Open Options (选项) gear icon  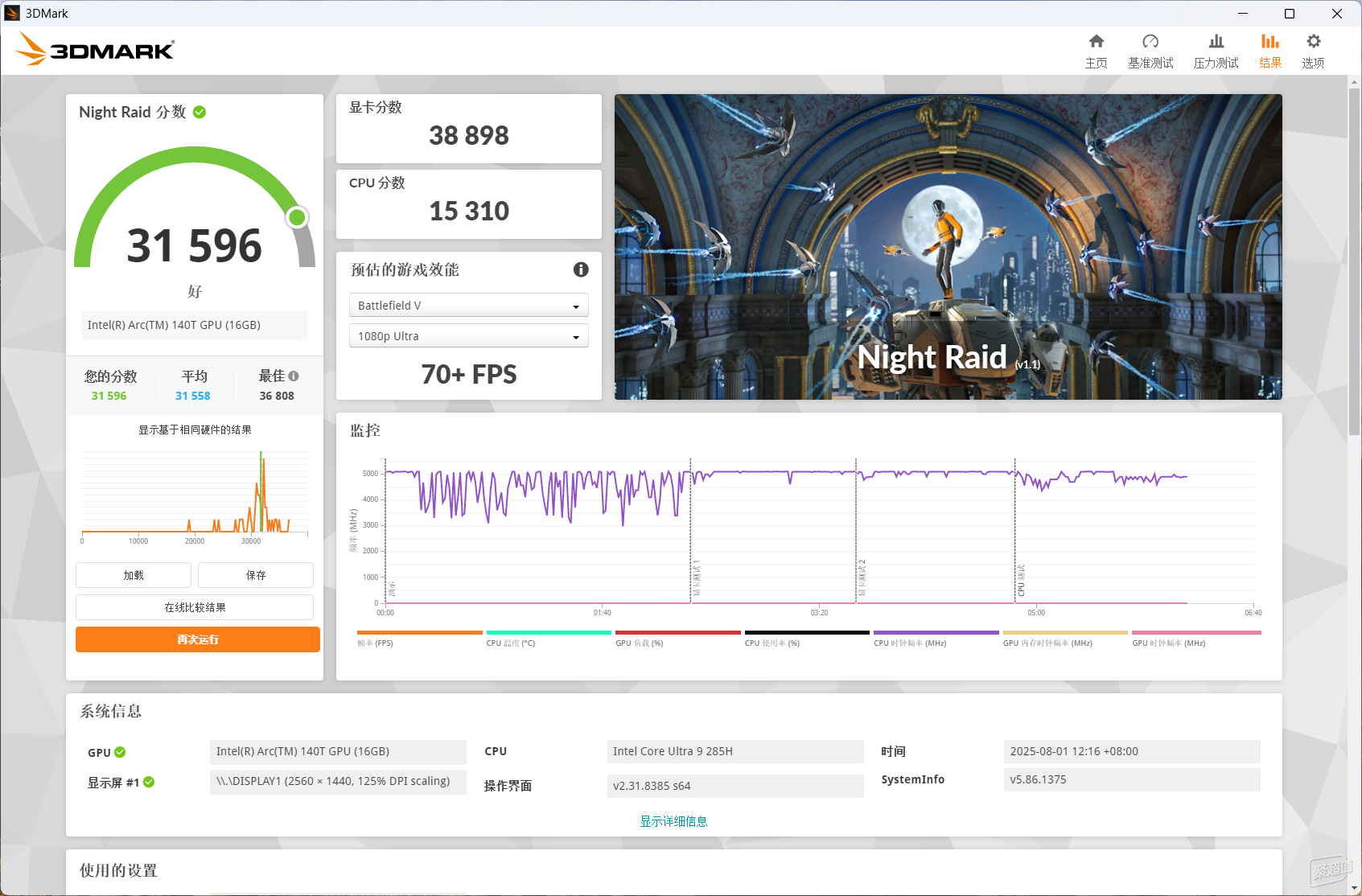pyautogui.click(x=1313, y=42)
